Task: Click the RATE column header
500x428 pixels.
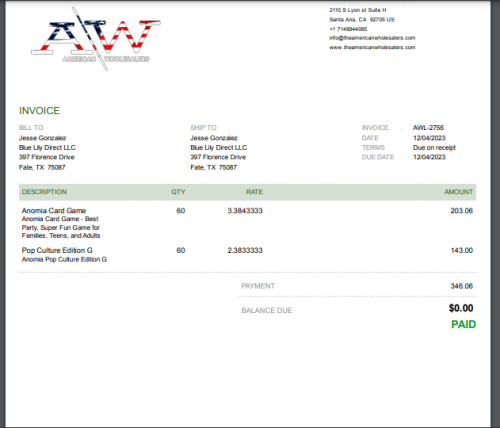Action: 254,192
